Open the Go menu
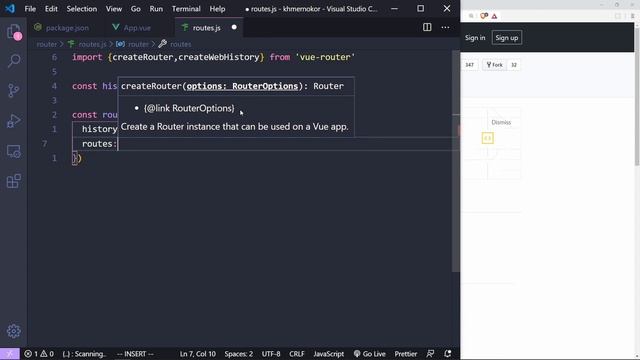The height and width of the screenshot is (360, 640). tap(136, 9)
